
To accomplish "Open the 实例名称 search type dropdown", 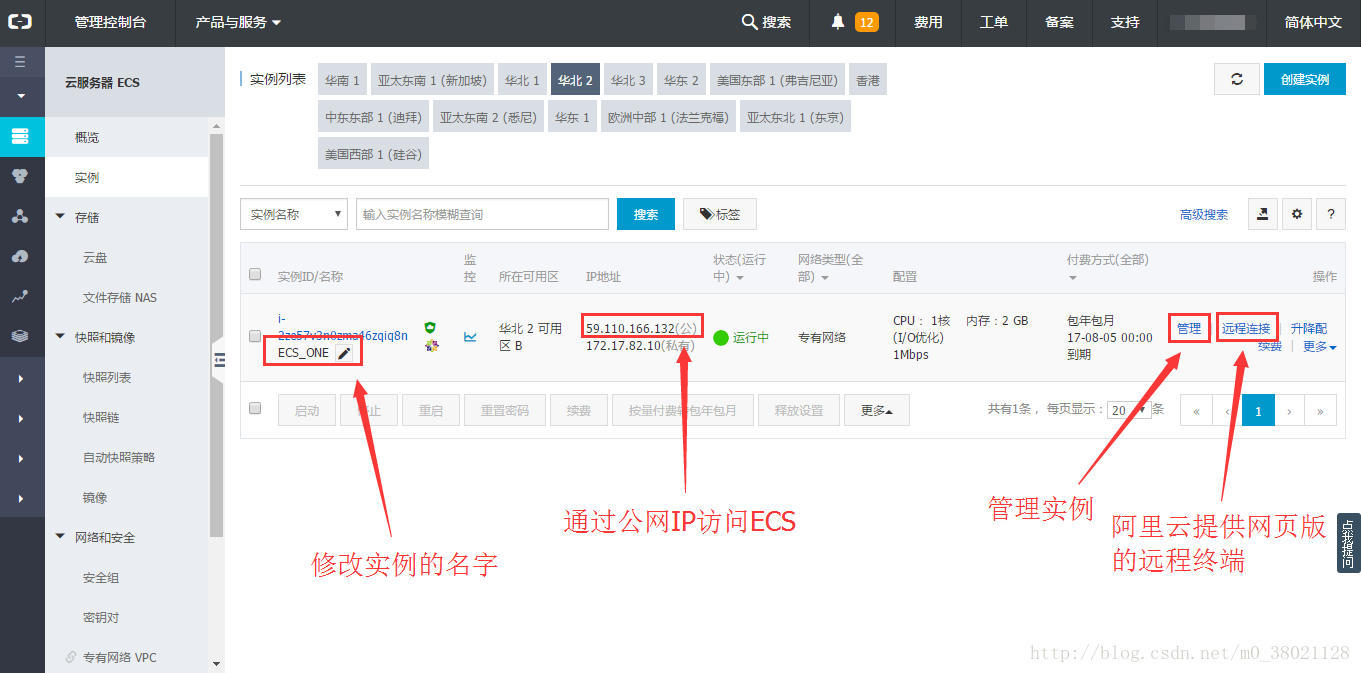I will point(294,214).
